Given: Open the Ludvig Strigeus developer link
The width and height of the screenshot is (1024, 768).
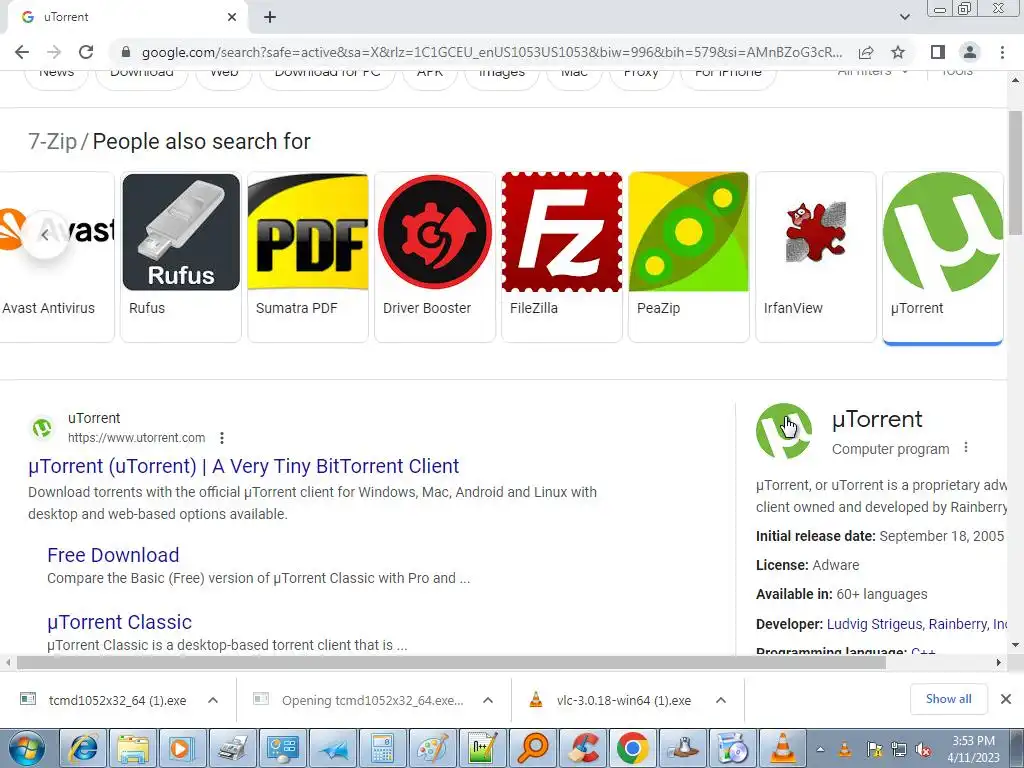Looking at the screenshot, I should point(874,624).
